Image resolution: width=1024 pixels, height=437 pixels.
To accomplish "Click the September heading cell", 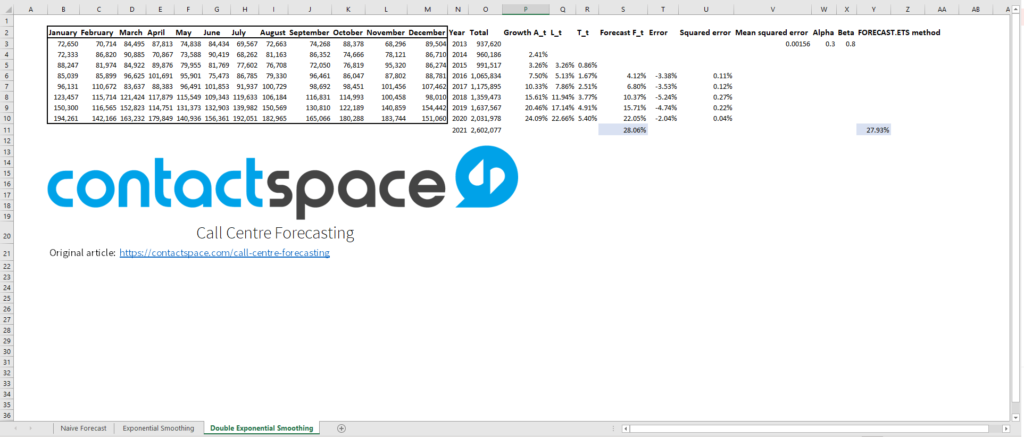I will click(x=310, y=32).
